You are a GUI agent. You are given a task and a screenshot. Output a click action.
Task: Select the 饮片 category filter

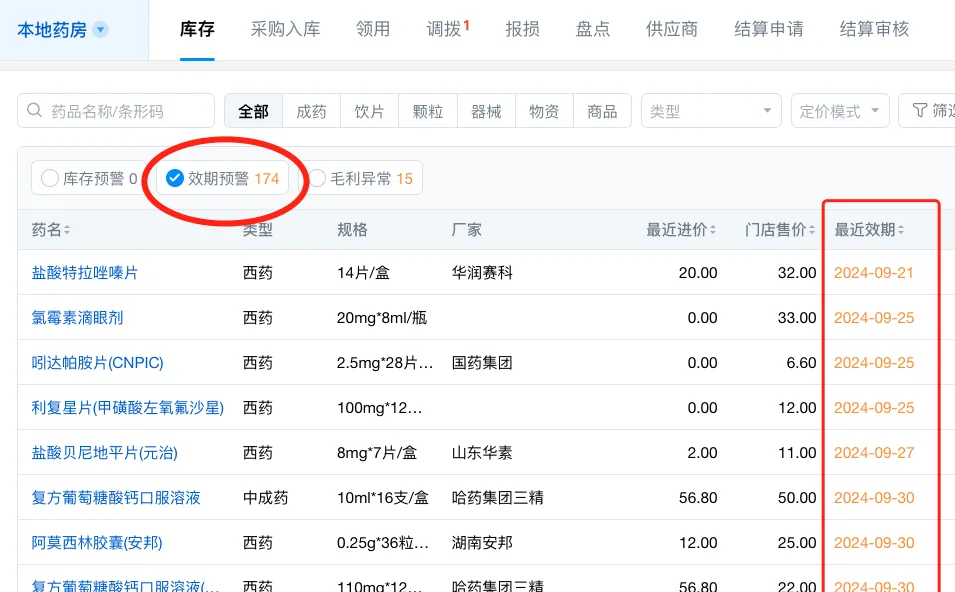369,111
